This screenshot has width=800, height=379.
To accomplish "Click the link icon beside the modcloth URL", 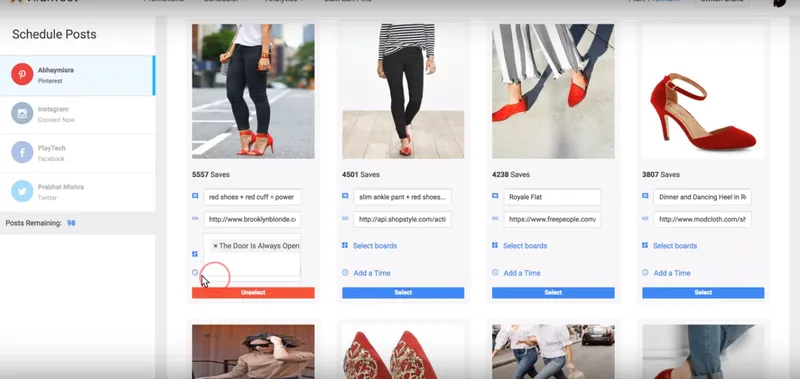I will [645, 218].
